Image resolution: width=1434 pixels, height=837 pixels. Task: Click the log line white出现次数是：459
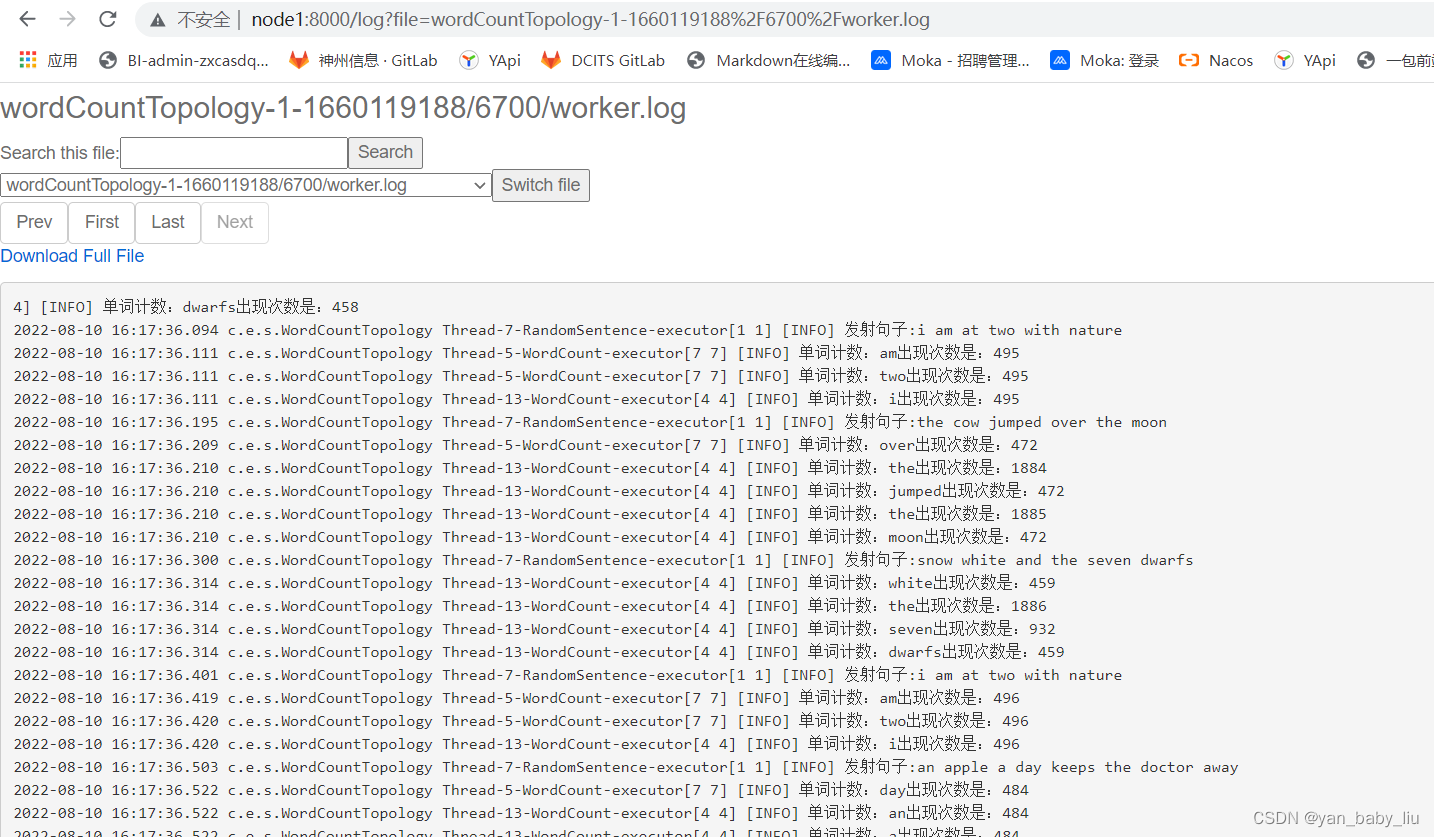(535, 583)
